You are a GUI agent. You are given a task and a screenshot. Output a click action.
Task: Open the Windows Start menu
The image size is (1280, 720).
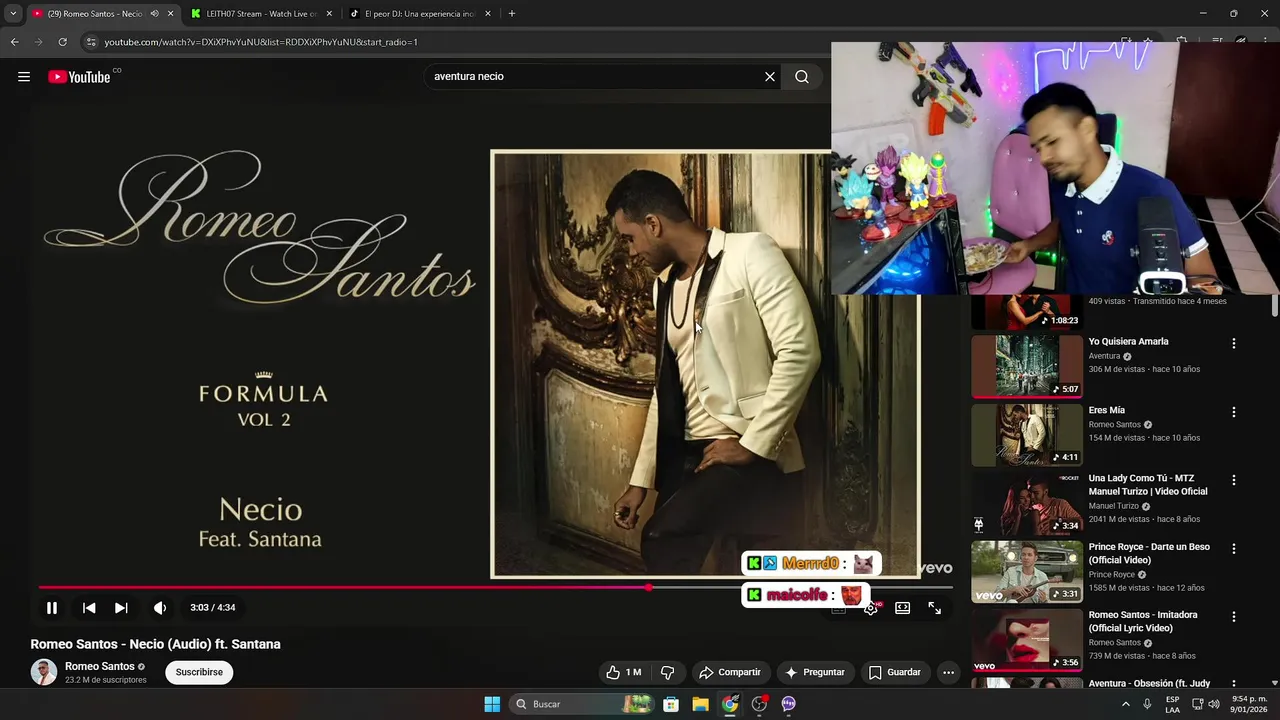tap(492, 704)
